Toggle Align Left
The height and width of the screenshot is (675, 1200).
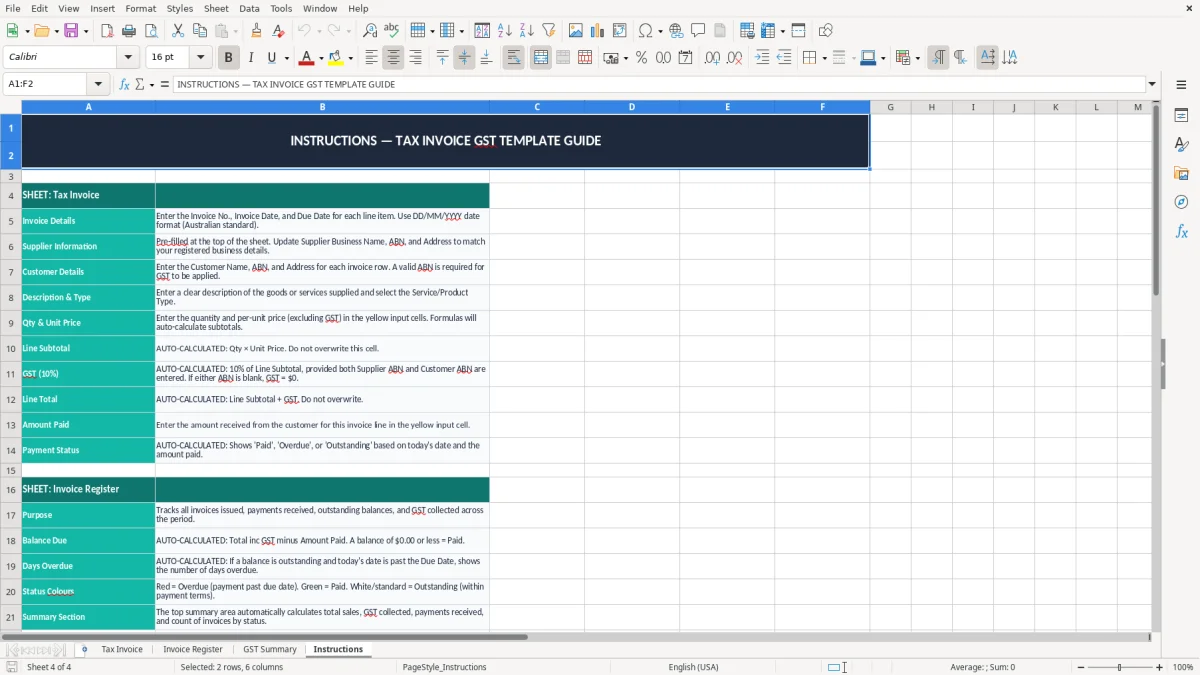pos(371,58)
